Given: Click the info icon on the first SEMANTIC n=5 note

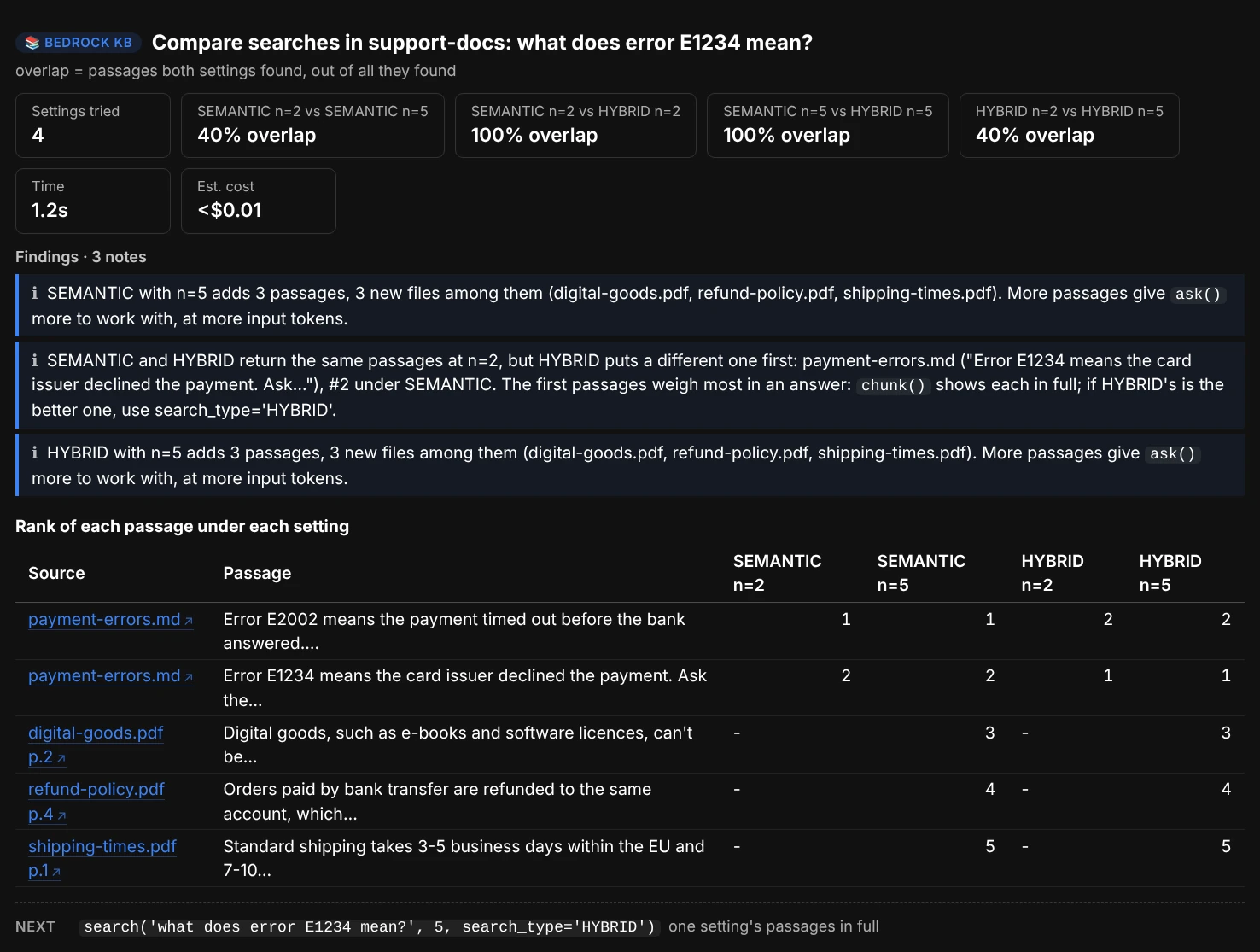Looking at the screenshot, I should pos(35,293).
